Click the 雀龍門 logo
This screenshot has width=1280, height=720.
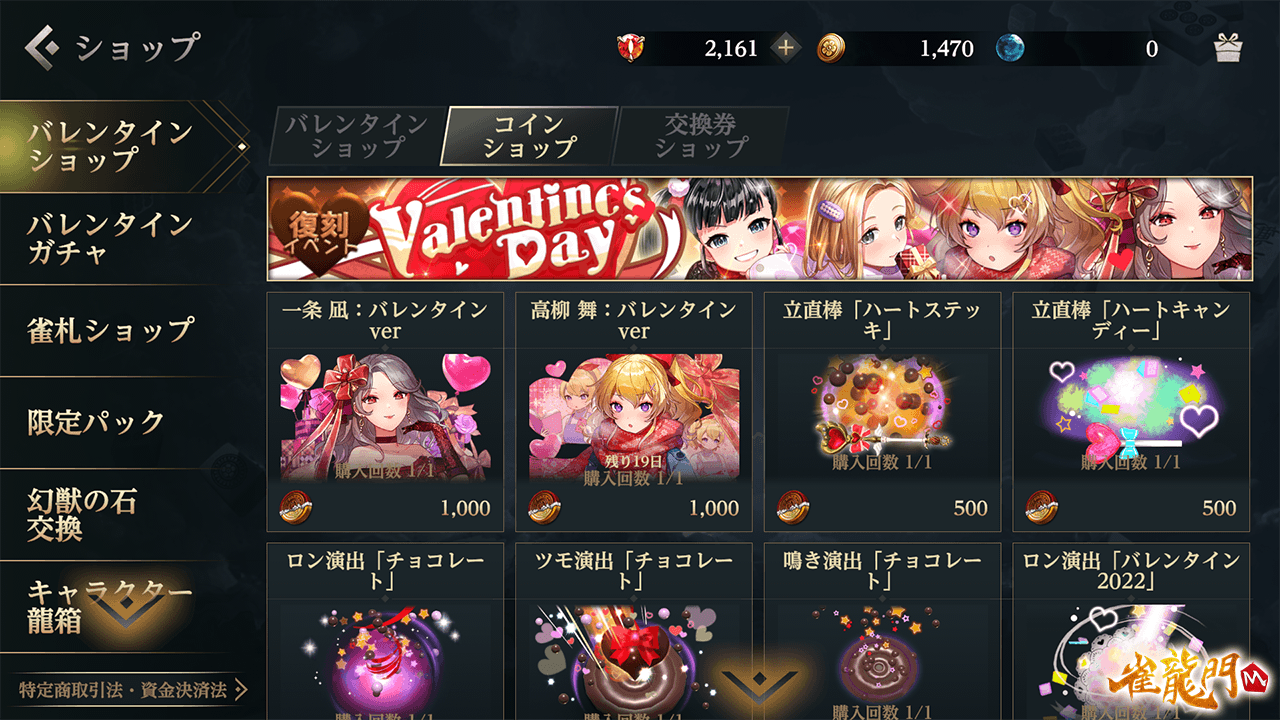point(1188,685)
